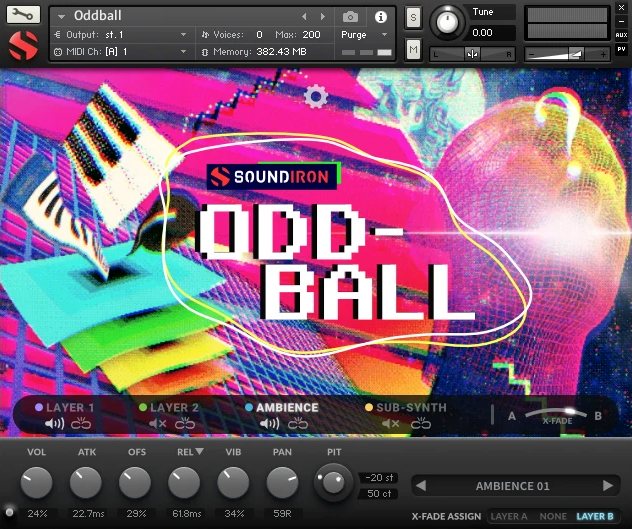Click the REL knob
The image size is (632, 529).
184,482
